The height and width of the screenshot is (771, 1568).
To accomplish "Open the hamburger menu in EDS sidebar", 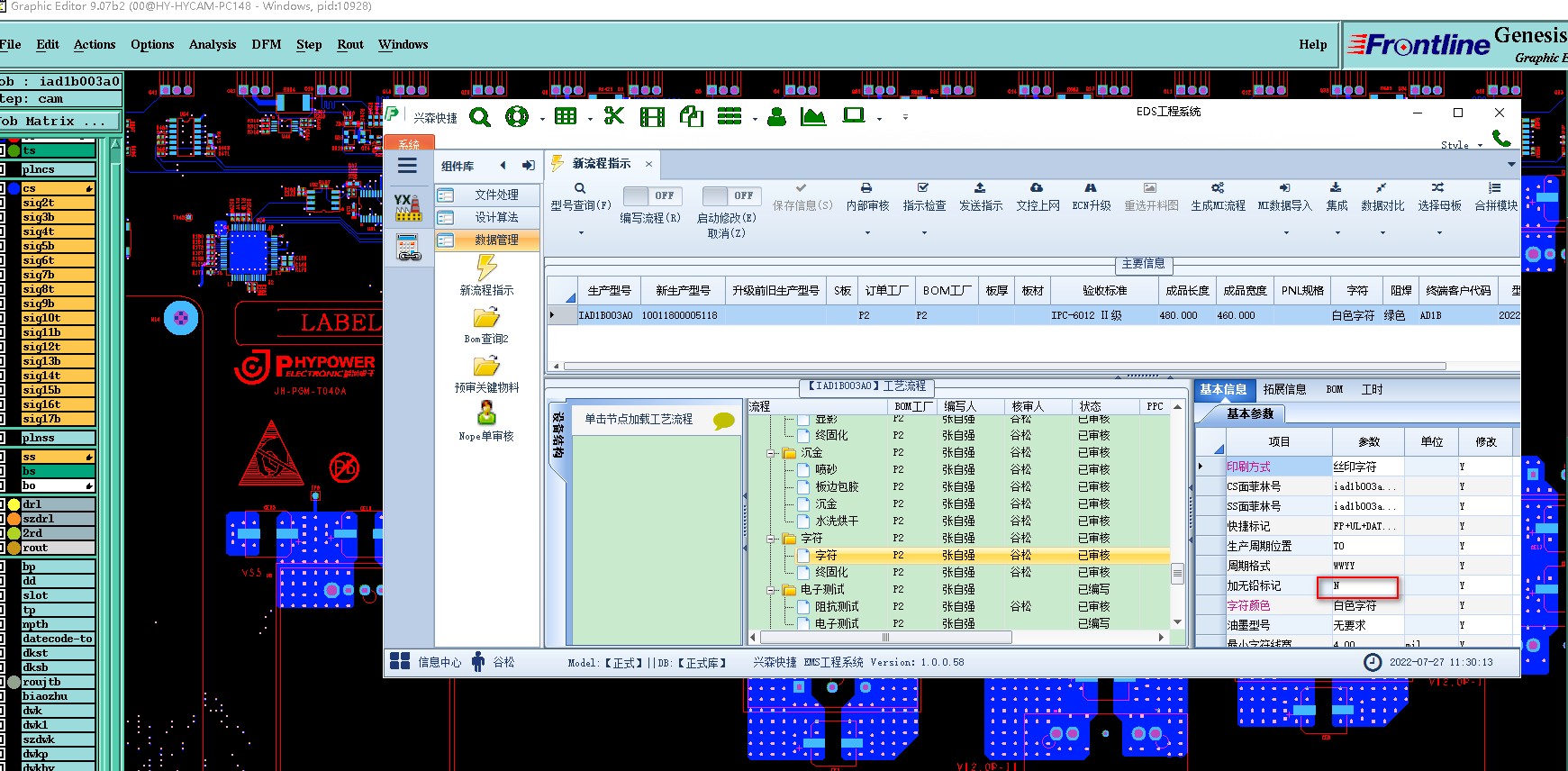I will 407,166.
